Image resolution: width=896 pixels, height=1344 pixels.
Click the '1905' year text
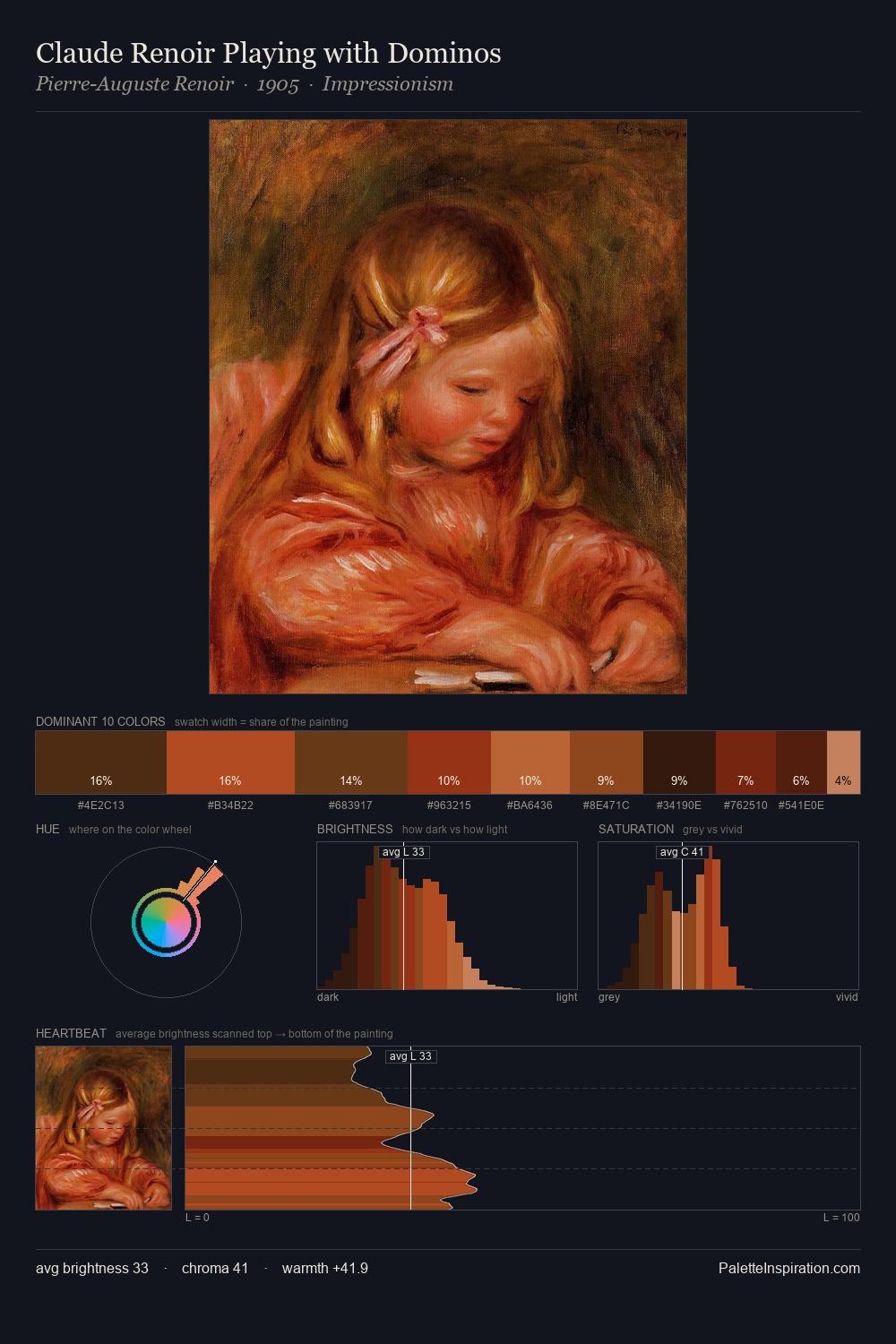(278, 85)
